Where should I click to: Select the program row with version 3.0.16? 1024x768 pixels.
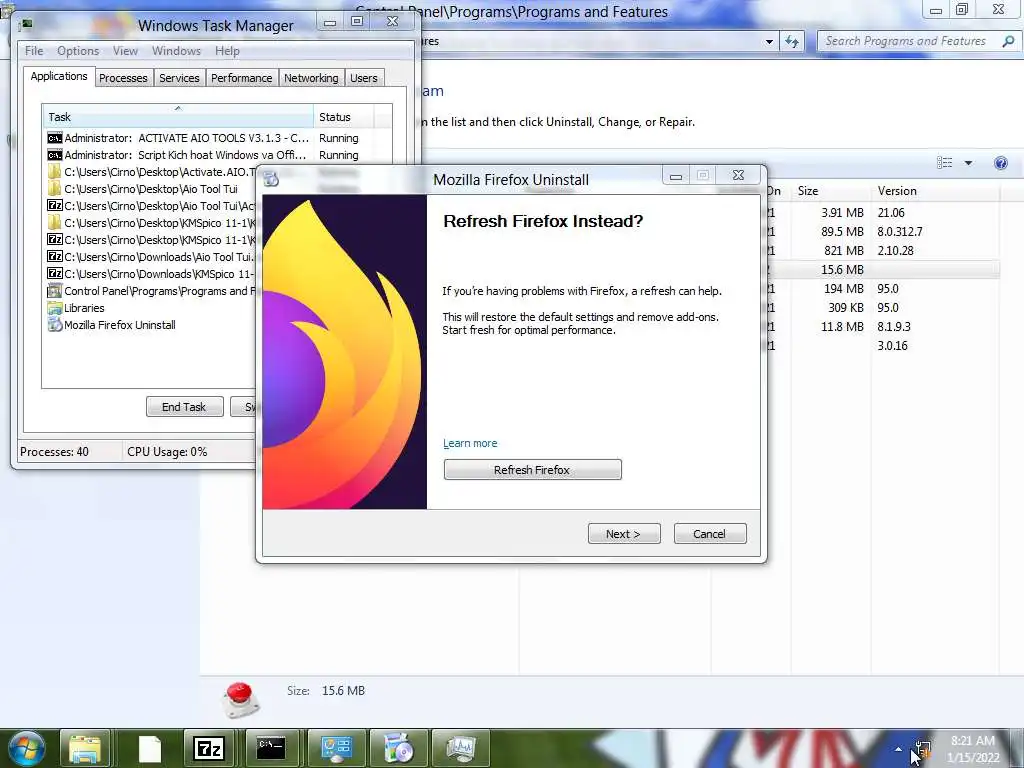coord(882,345)
